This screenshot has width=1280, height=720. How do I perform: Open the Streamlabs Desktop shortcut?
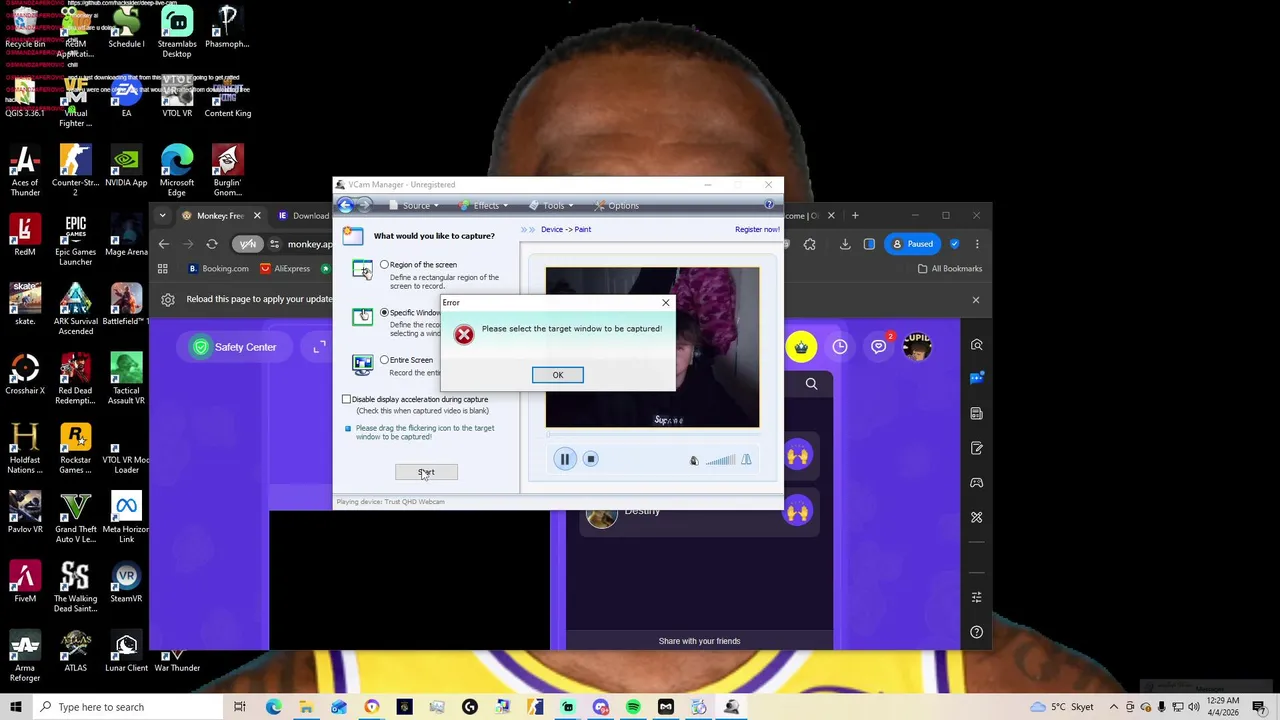[x=177, y=32]
